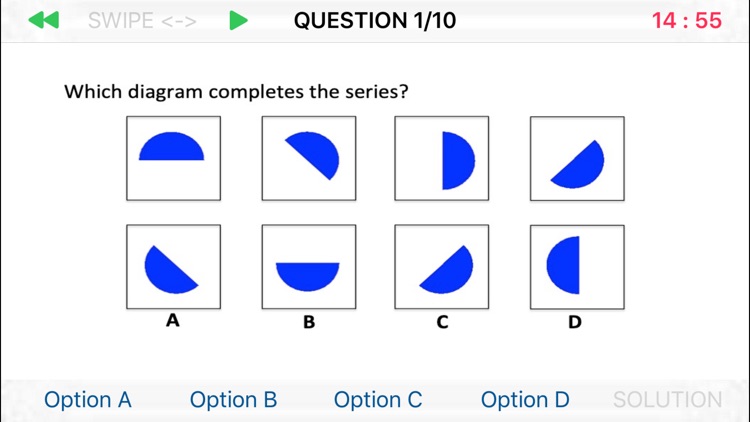Image resolution: width=750 pixels, height=422 pixels.
Task: Tap the third series diagram with right semicircle
Action: point(442,158)
